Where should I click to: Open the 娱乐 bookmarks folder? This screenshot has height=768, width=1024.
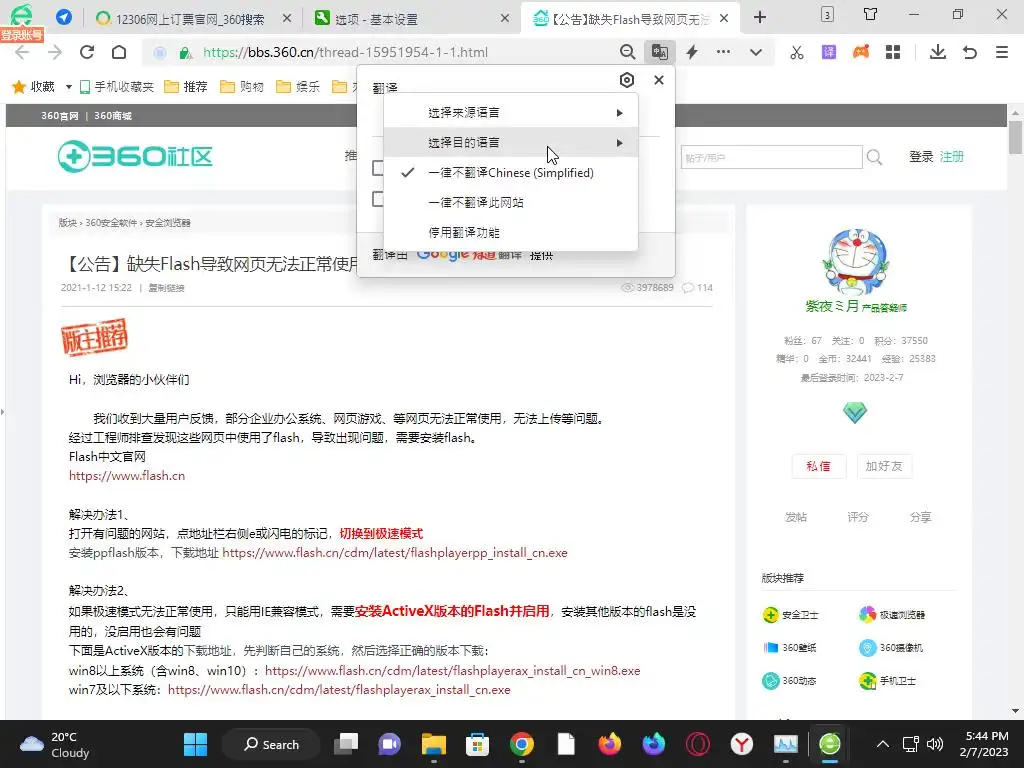298,86
